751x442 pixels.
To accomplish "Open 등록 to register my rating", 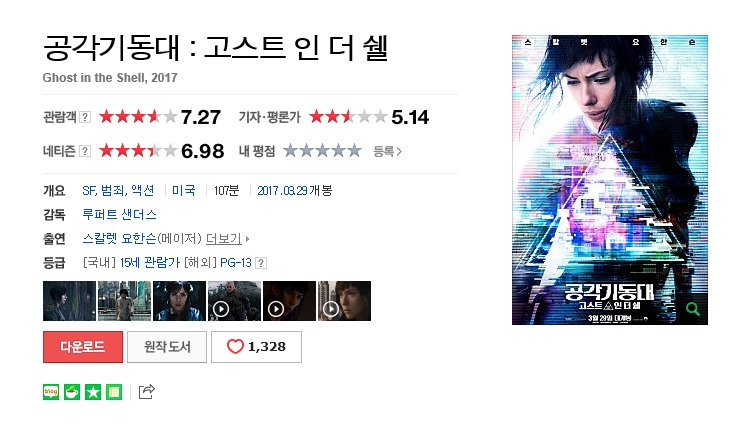I will pyautogui.click(x=387, y=152).
